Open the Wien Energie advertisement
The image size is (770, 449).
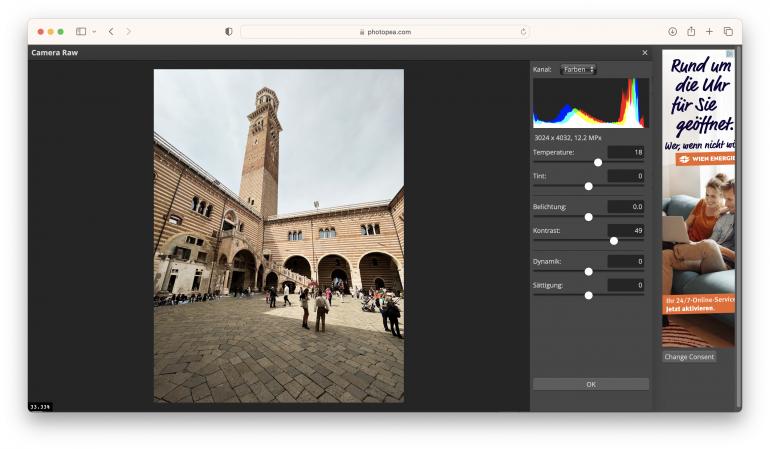tap(698, 198)
